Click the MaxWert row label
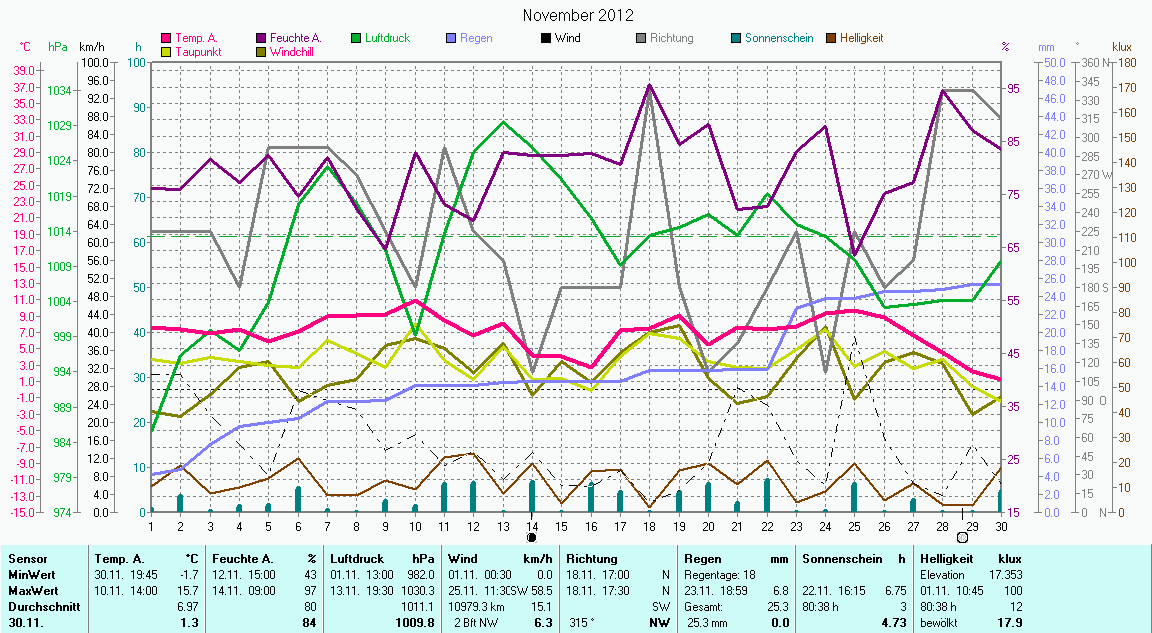The width and height of the screenshot is (1152, 633). point(31,590)
